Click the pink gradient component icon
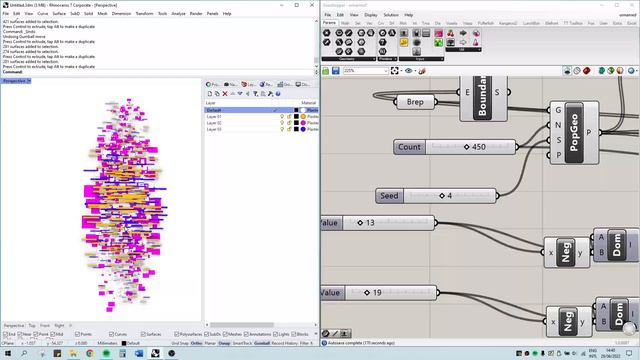The width and height of the screenshot is (640, 360). pos(438,33)
